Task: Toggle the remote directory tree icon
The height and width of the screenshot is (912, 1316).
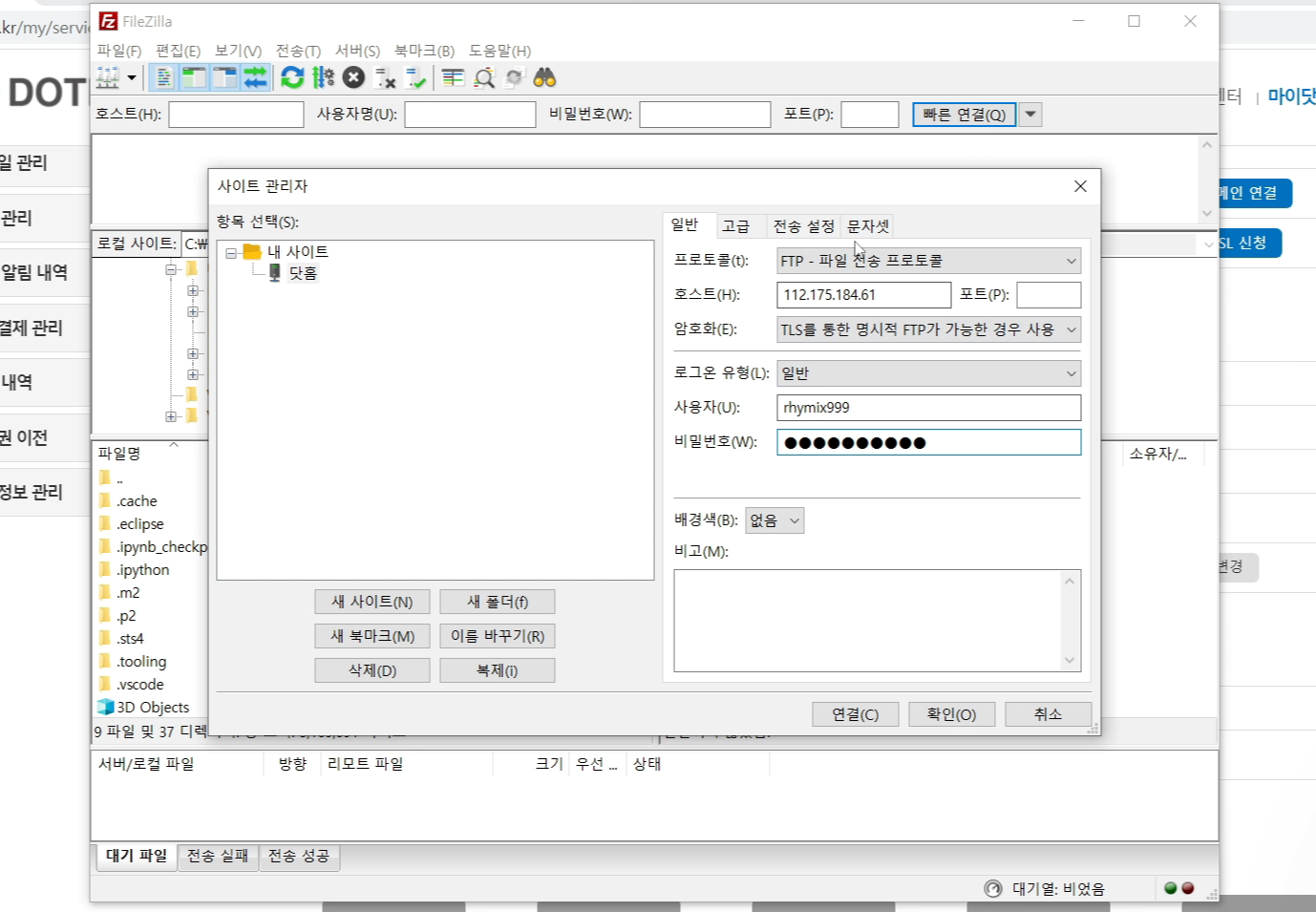Action: (x=224, y=78)
